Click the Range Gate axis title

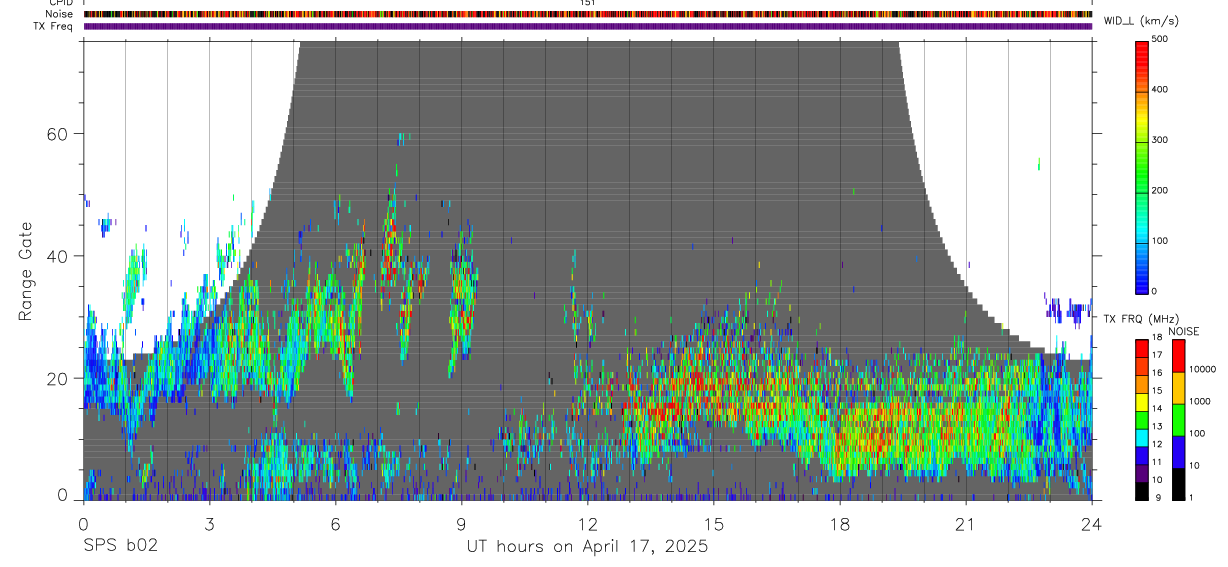click(x=25, y=272)
